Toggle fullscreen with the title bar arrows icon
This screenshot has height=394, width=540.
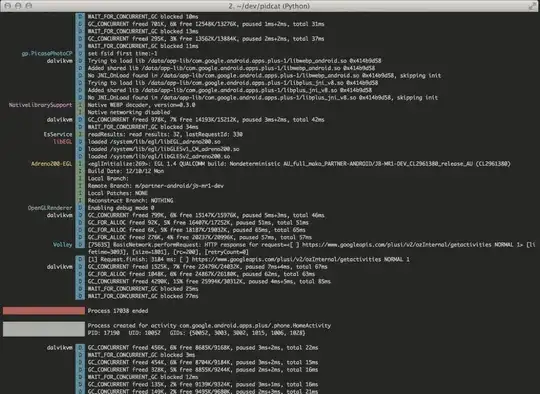click(x=532, y=6)
